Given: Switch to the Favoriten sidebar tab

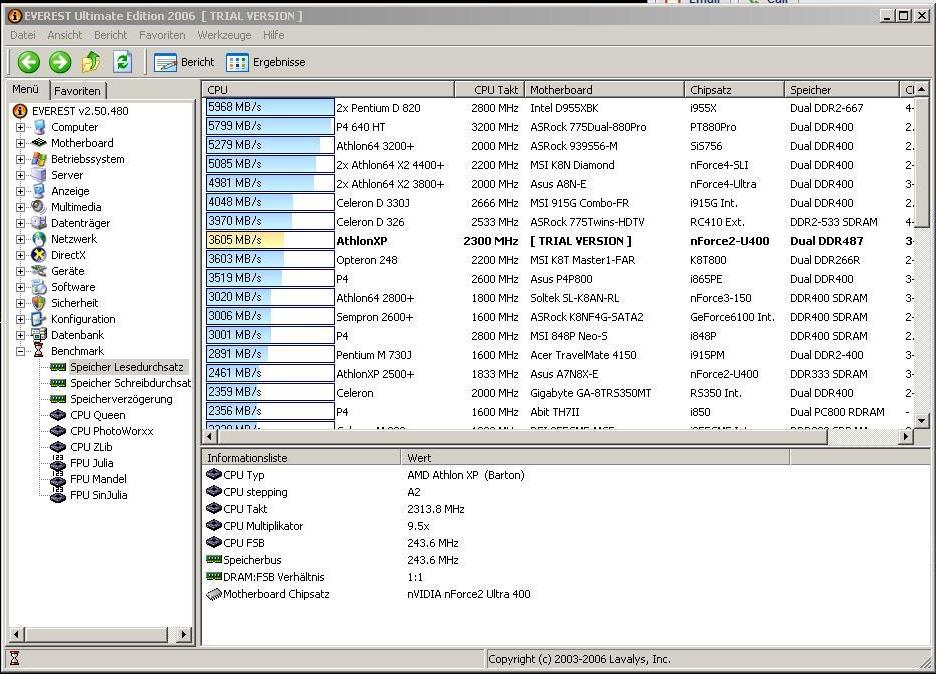Looking at the screenshot, I should (77, 91).
